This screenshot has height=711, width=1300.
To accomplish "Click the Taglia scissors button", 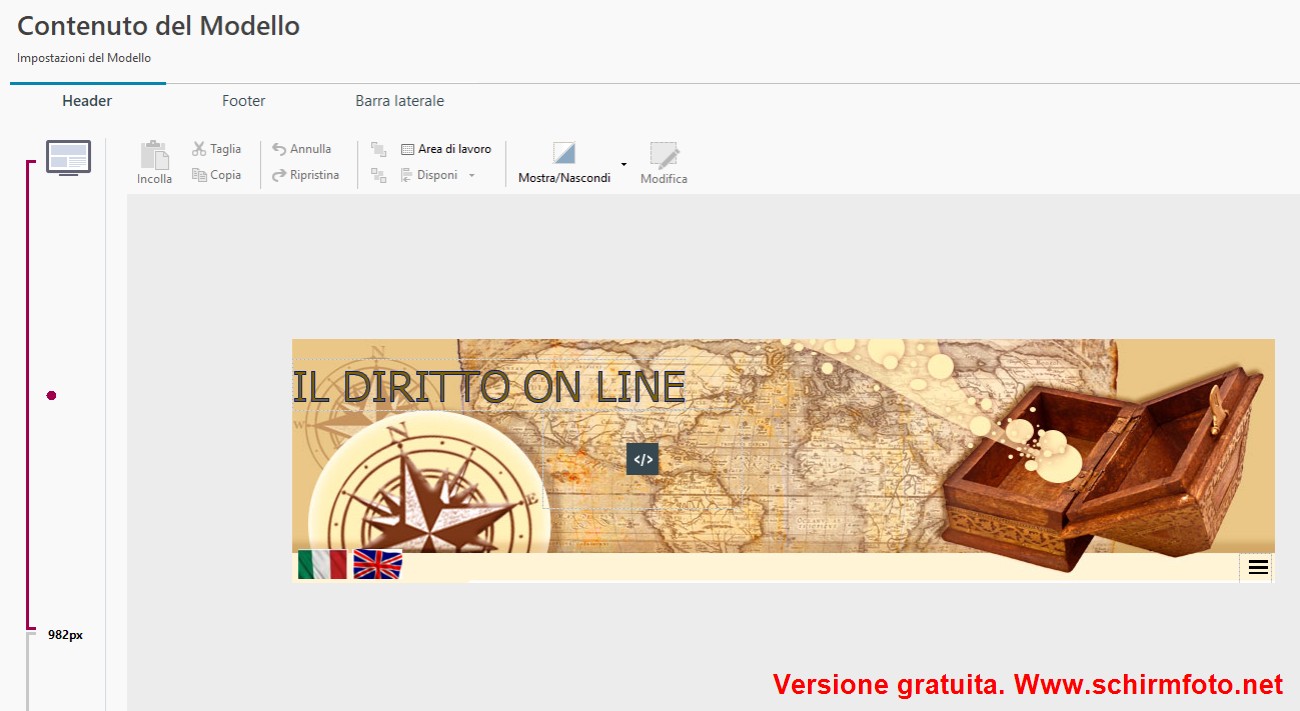I will click(x=217, y=149).
